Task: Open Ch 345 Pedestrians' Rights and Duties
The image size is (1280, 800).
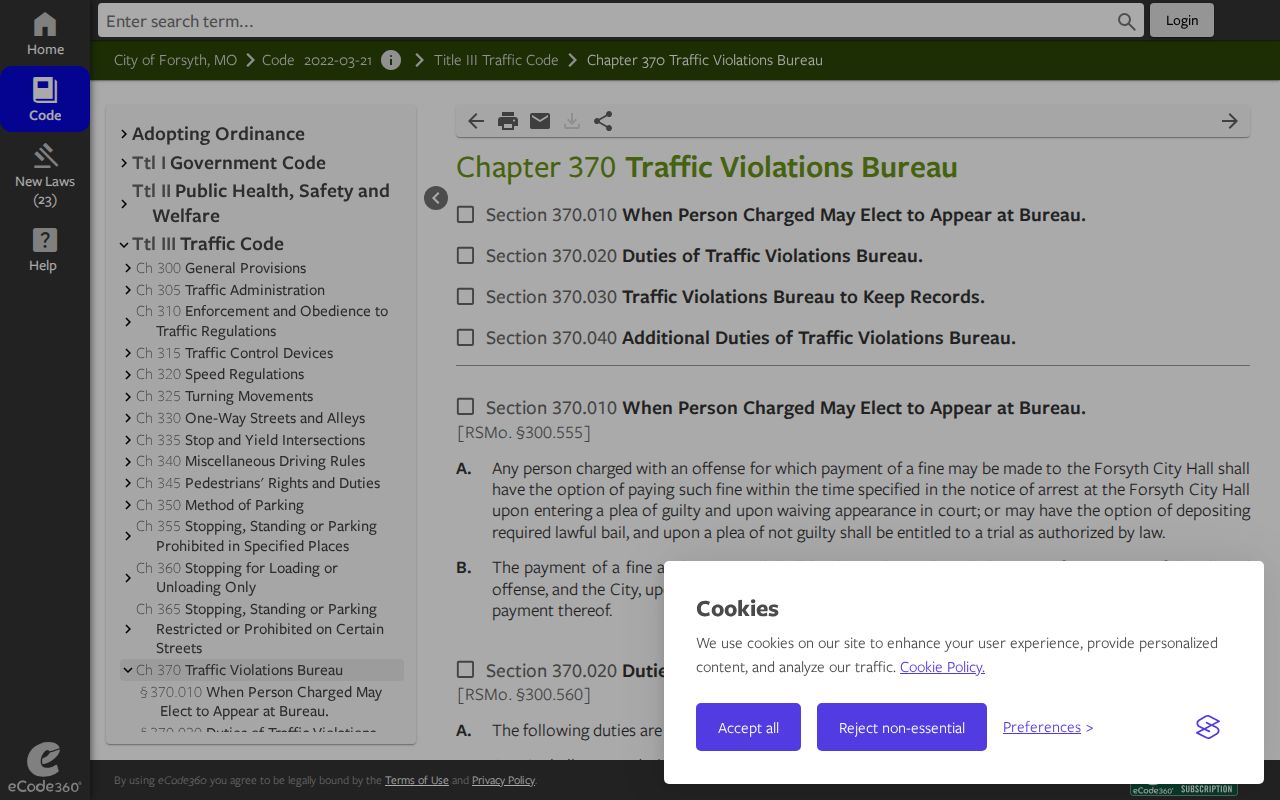Action: pyautogui.click(x=258, y=483)
